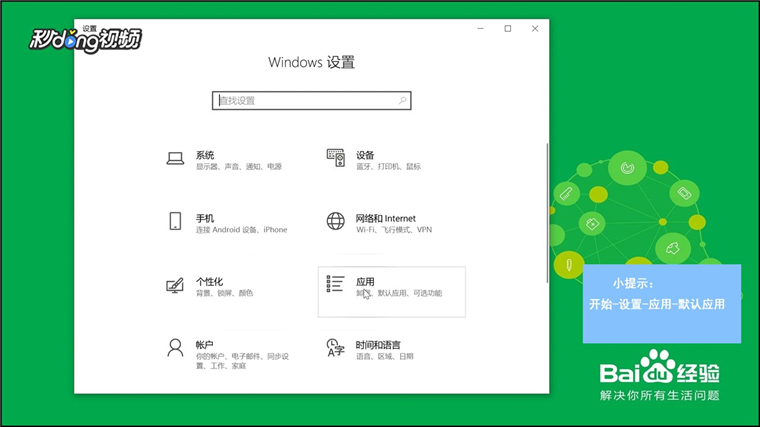760x427 pixels.
Task: Open the 设备 settings label
Action: [x=365, y=155]
